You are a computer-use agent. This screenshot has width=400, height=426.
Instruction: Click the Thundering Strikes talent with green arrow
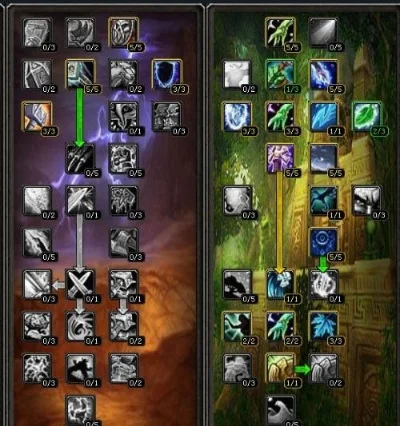click(x=80, y=74)
